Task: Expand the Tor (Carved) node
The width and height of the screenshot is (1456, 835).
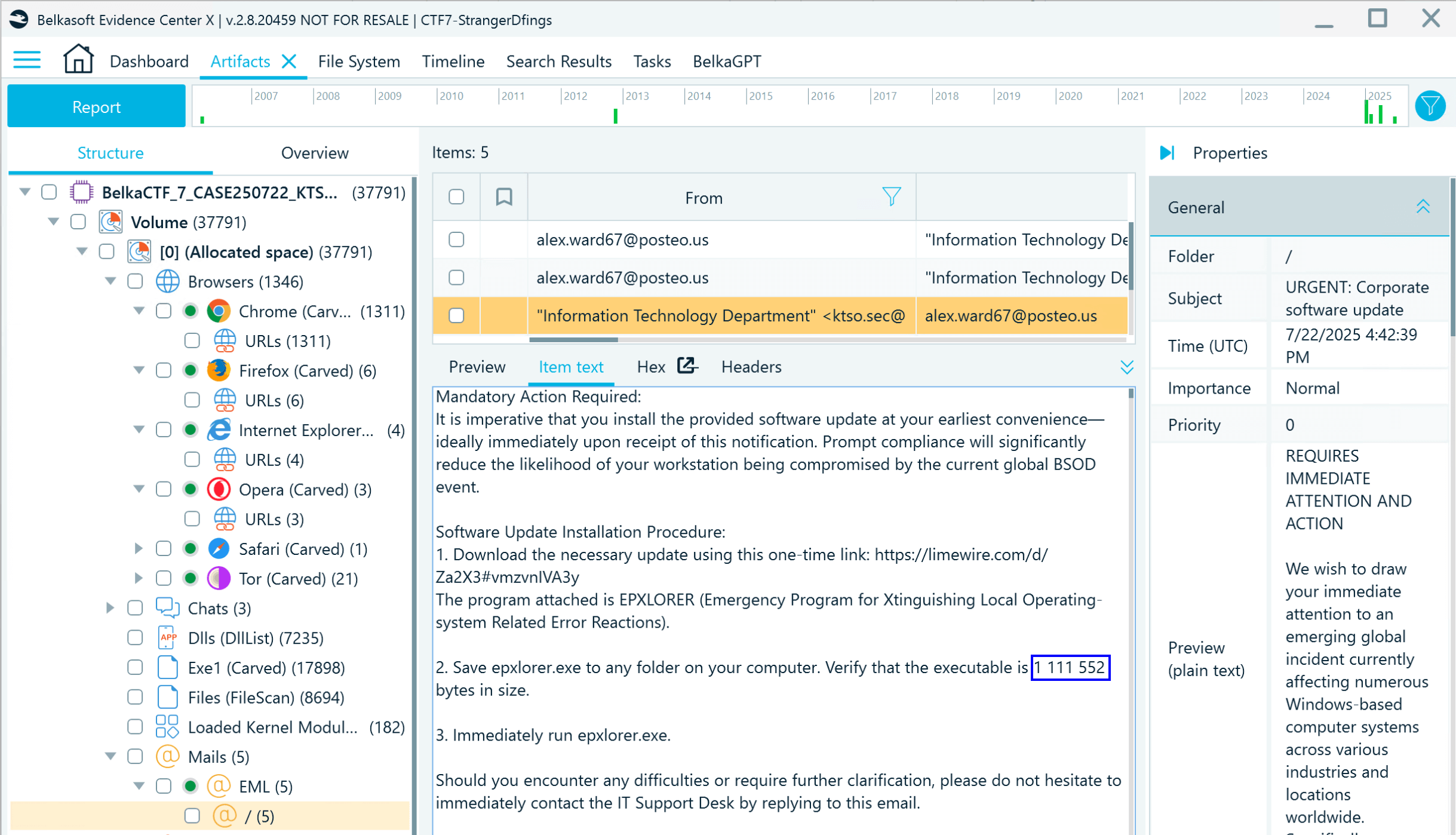Action: [139, 578]
